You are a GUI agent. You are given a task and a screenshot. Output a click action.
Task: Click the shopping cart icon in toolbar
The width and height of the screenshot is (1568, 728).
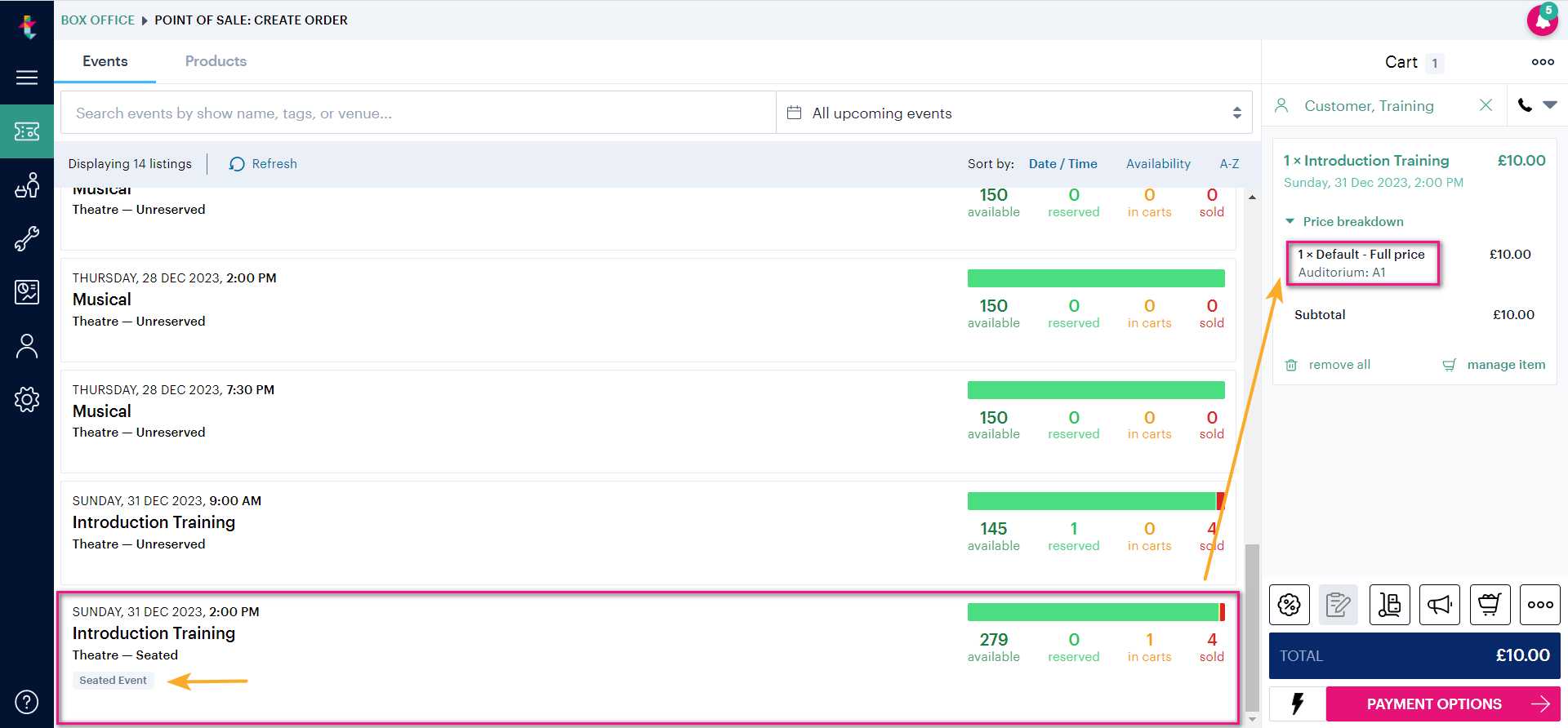click(1490, 605)
